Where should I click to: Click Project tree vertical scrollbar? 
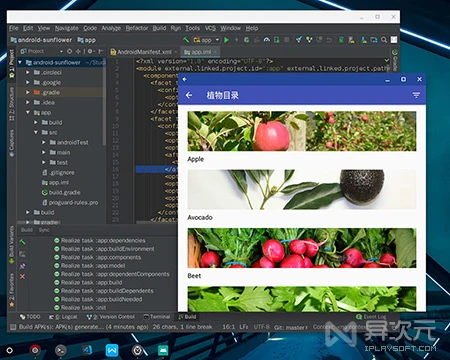[104, 102]
